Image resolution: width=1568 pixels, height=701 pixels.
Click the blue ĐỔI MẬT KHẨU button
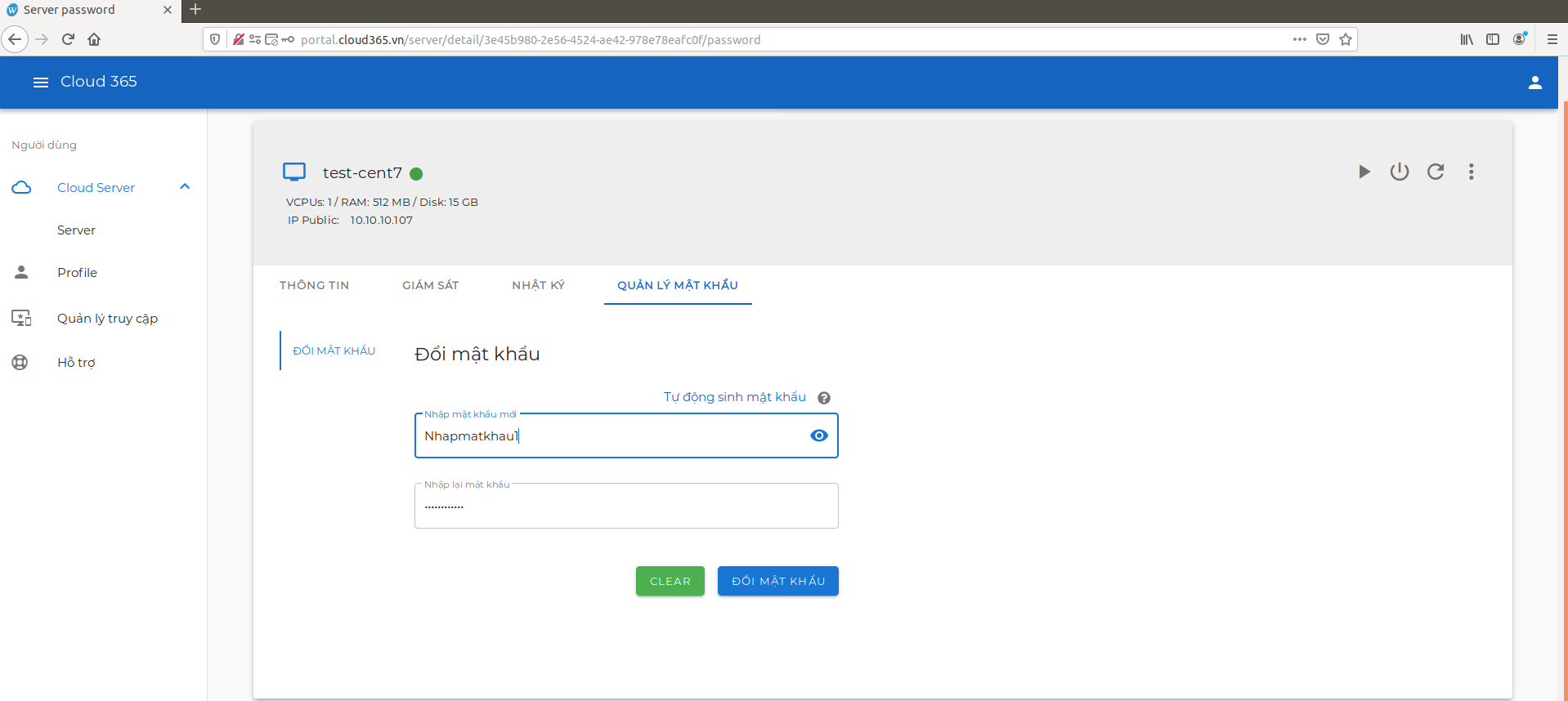point(778,581)
